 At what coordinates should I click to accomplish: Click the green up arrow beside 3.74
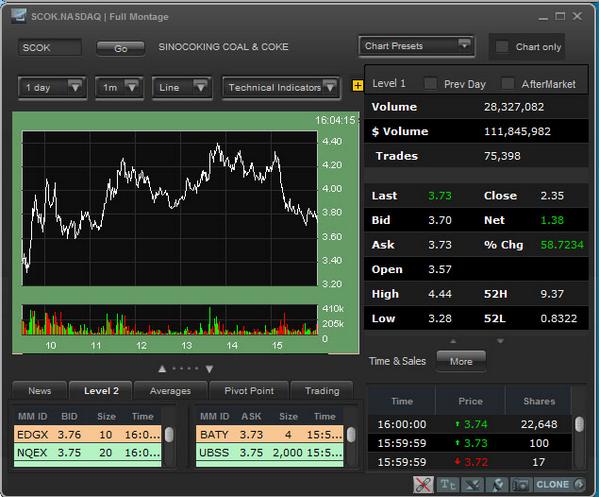click(x=457, y=424)
